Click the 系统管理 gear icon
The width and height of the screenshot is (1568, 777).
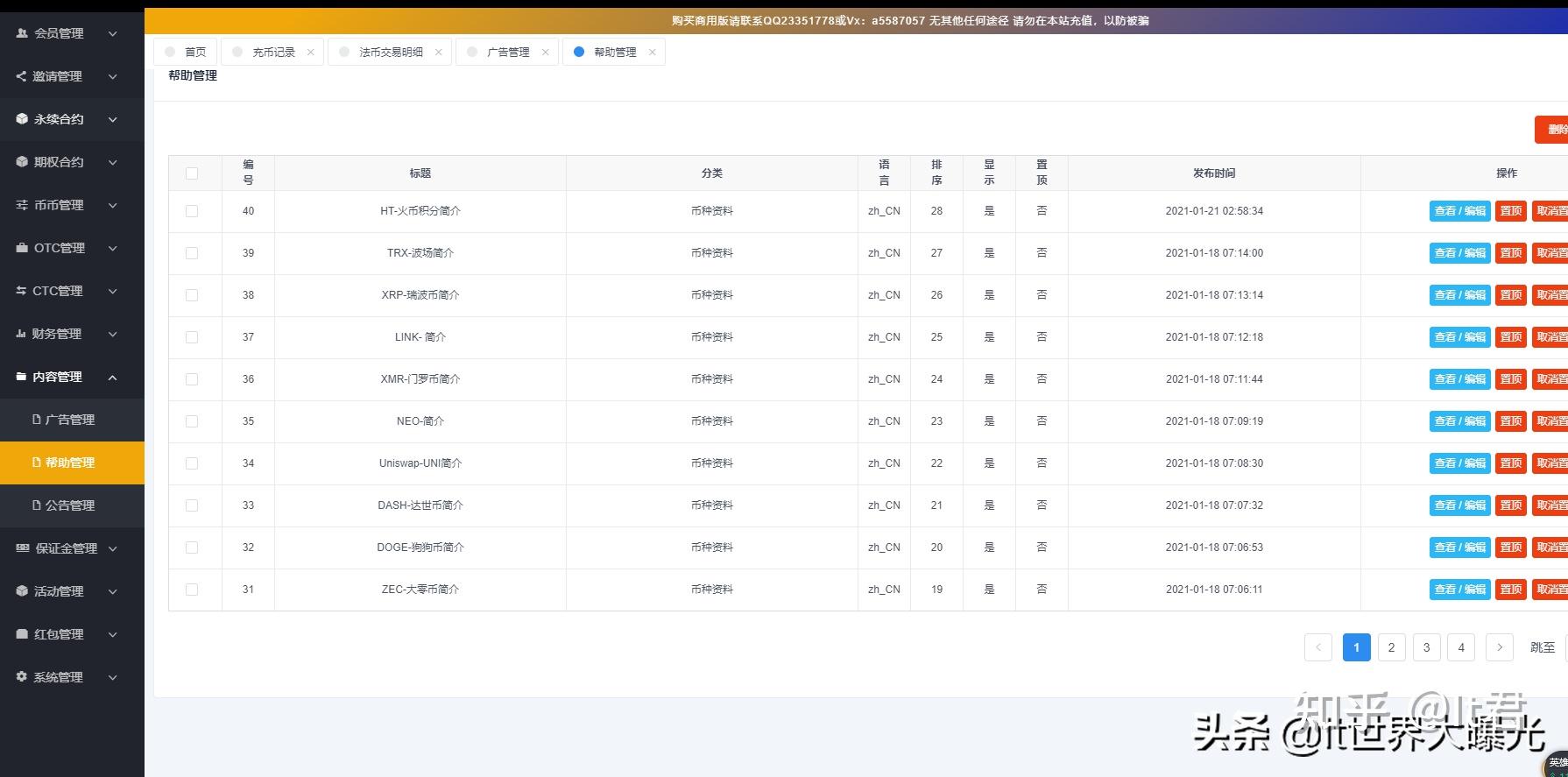[22, 677]
